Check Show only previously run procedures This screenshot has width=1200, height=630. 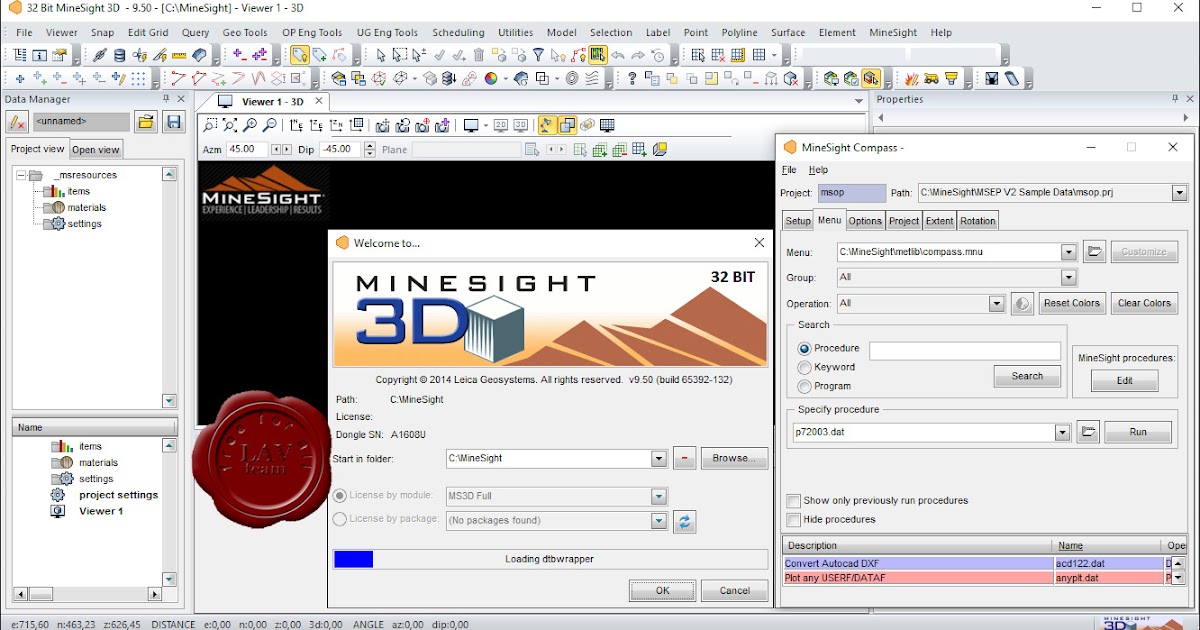794,500
